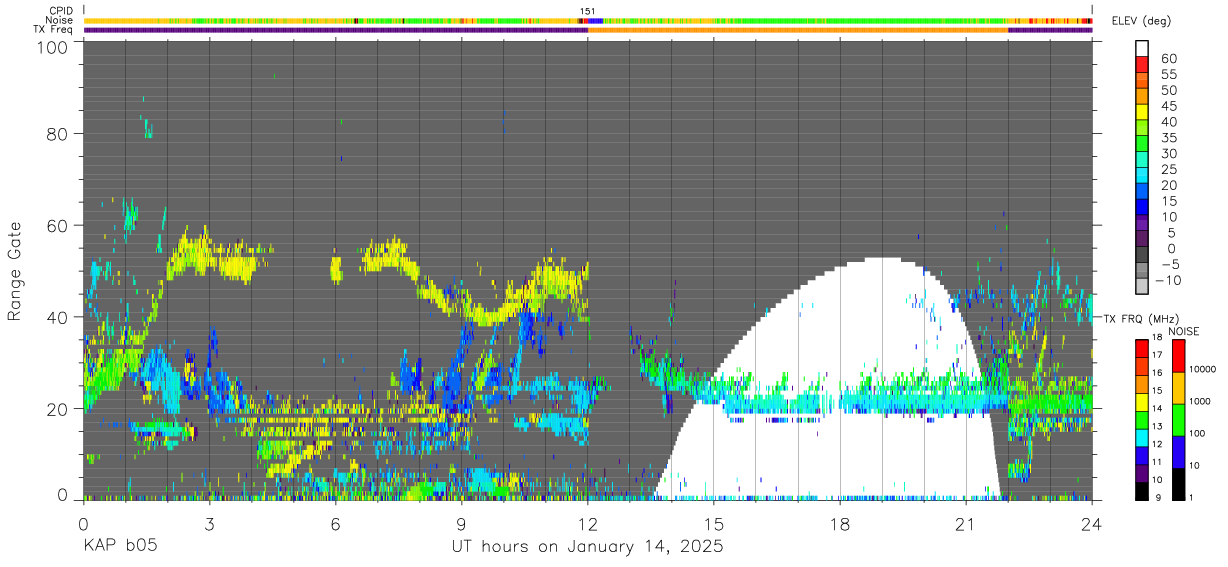Pick the green 30–35 degree ELEV swatch
Viewport: 1228px width, 567px height.
1142,145
